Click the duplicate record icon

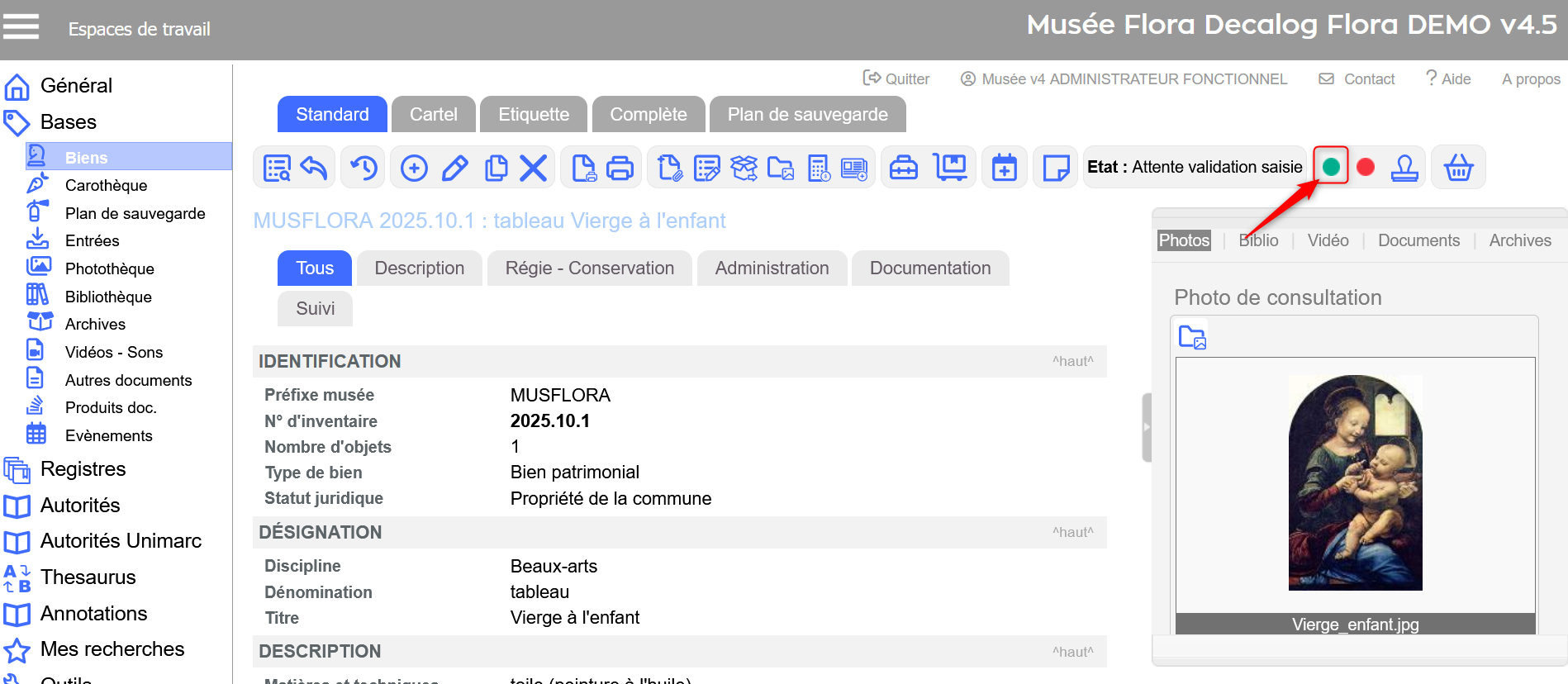point(496,168)
